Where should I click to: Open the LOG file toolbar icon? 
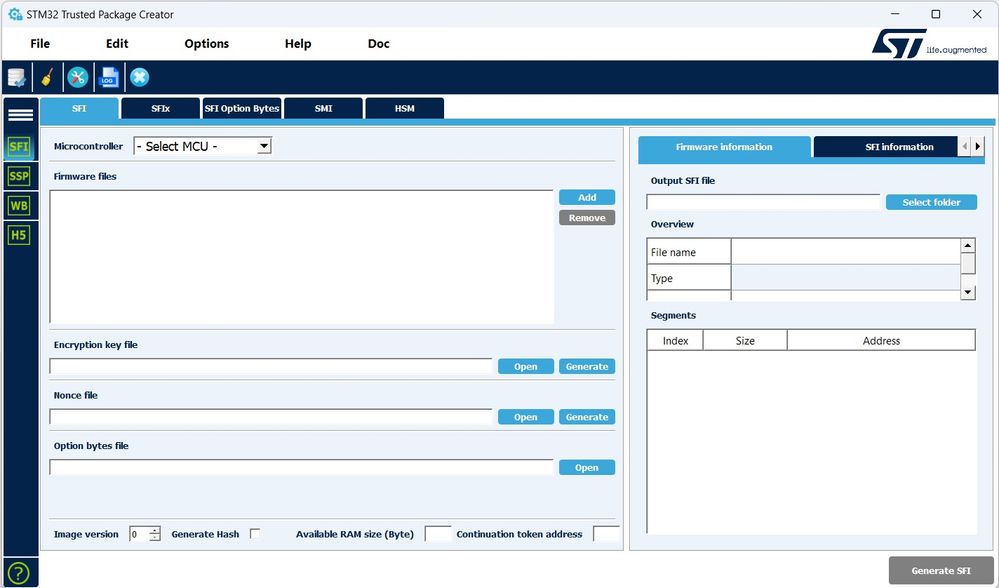coord(108,78)
